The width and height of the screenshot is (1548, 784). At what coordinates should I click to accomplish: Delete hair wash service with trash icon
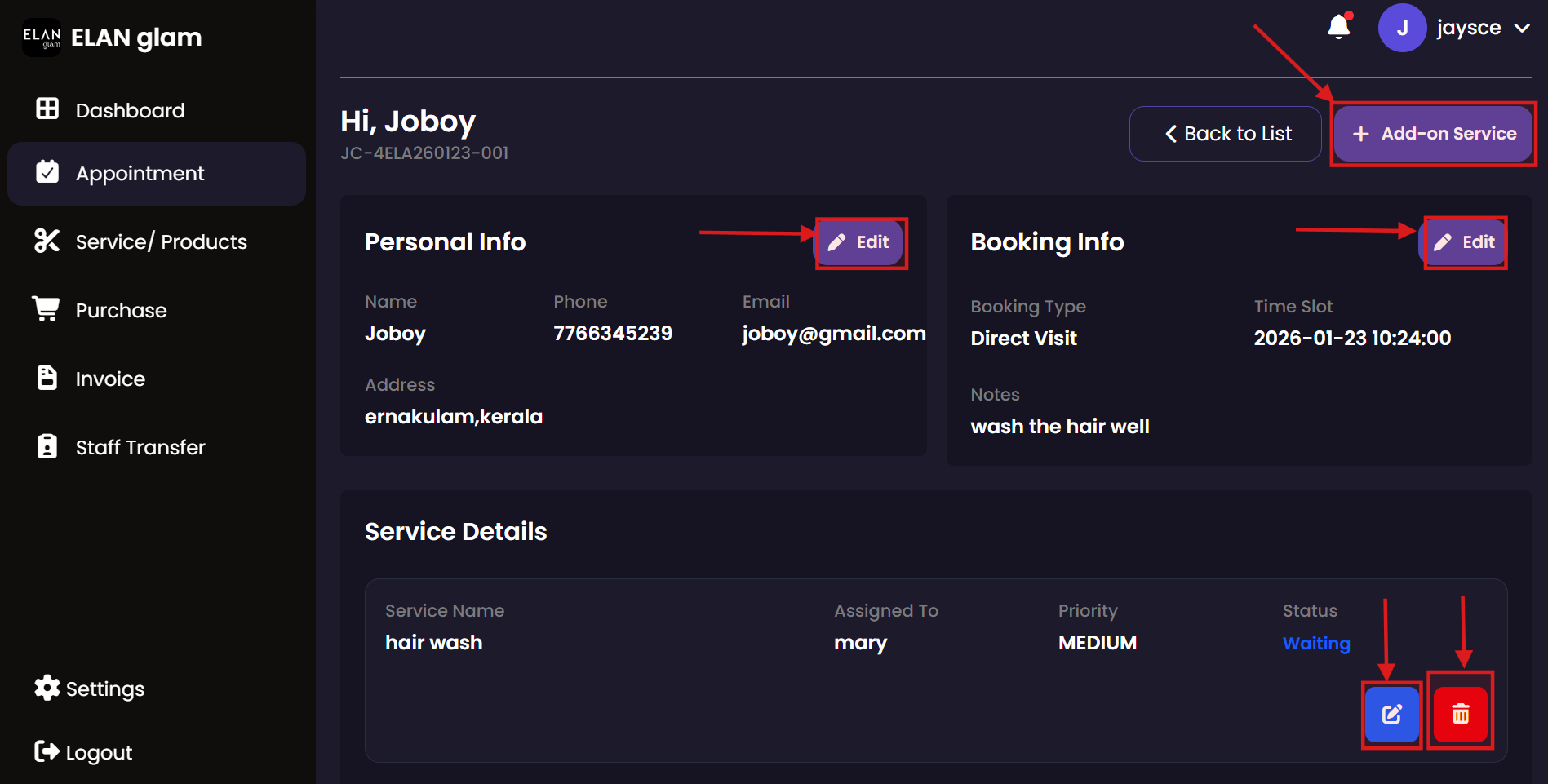pyautogui.click(x=1460, y=715)
